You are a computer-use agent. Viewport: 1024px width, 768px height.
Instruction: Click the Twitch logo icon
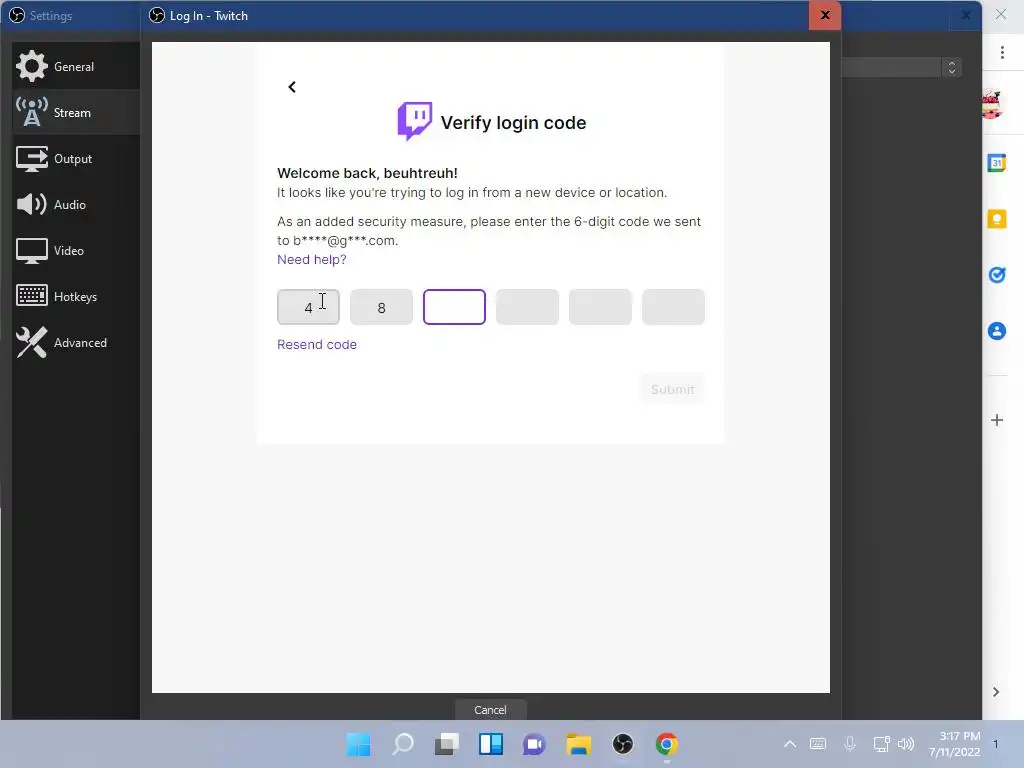tap(415, 121)
